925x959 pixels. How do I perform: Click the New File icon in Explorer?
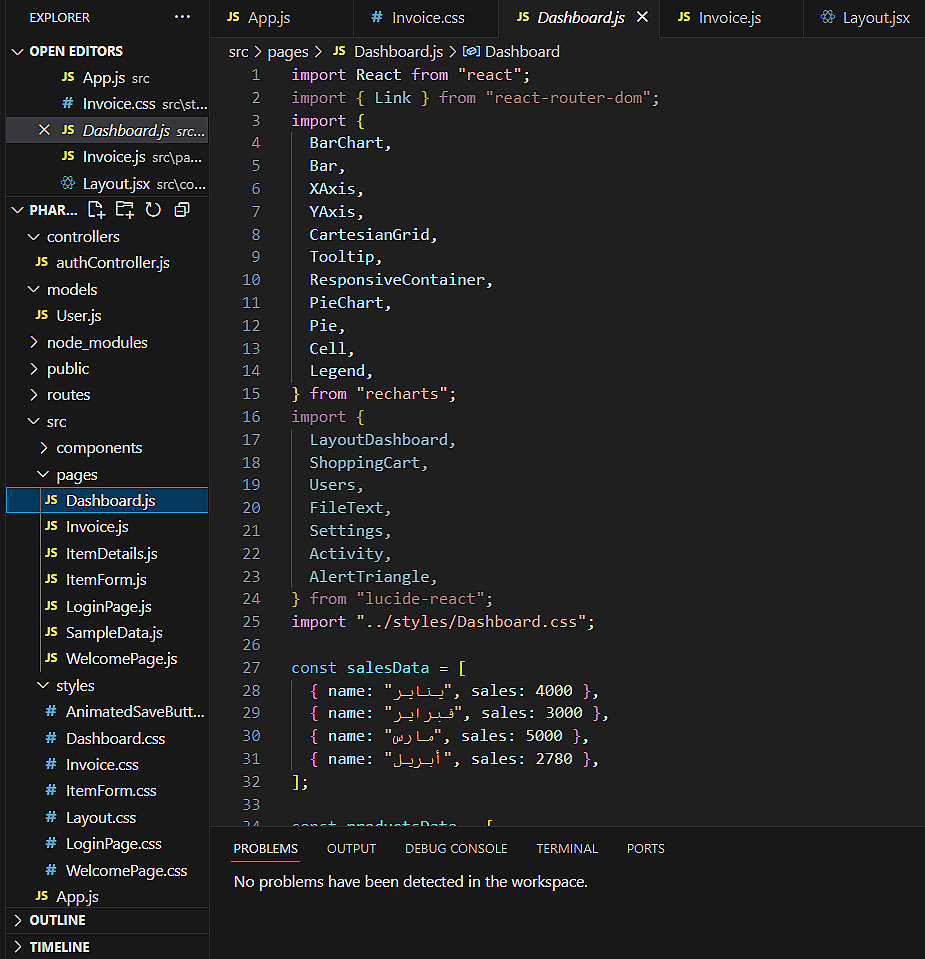[96, 210]
